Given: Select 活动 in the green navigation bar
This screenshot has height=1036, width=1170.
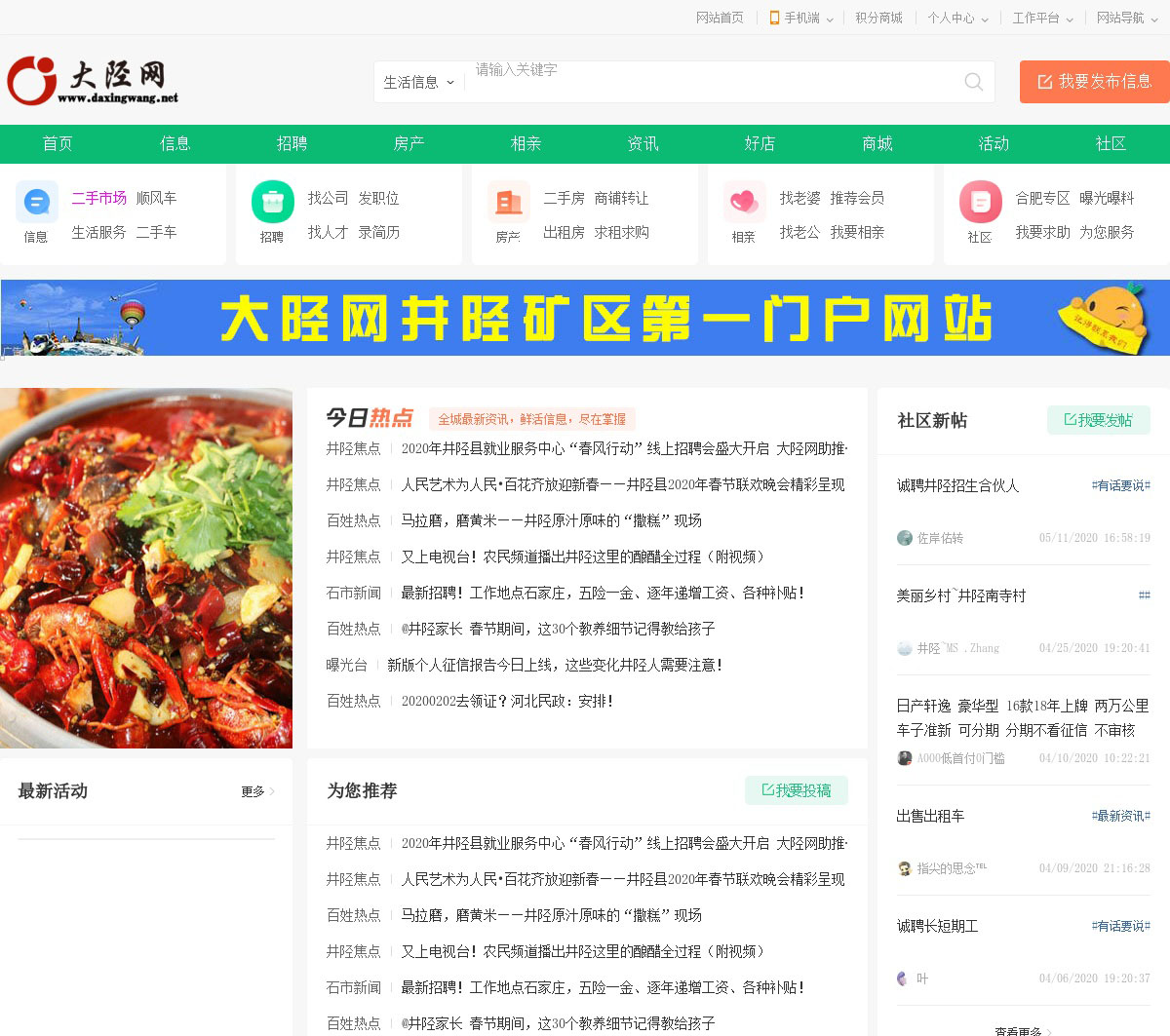Looking at the screenshot, I should click(x=994, y=143).
